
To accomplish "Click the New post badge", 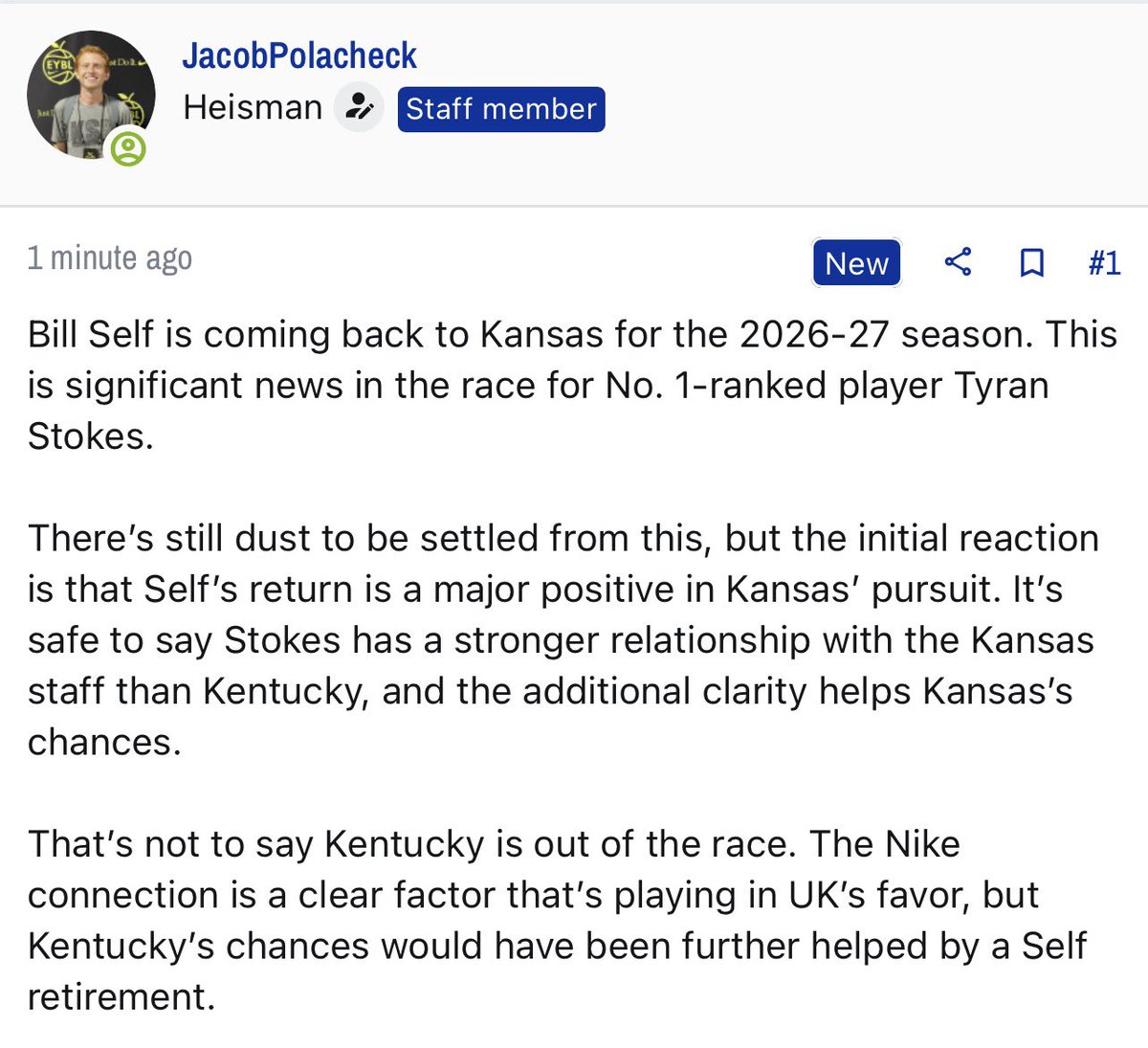I will 856,263.
